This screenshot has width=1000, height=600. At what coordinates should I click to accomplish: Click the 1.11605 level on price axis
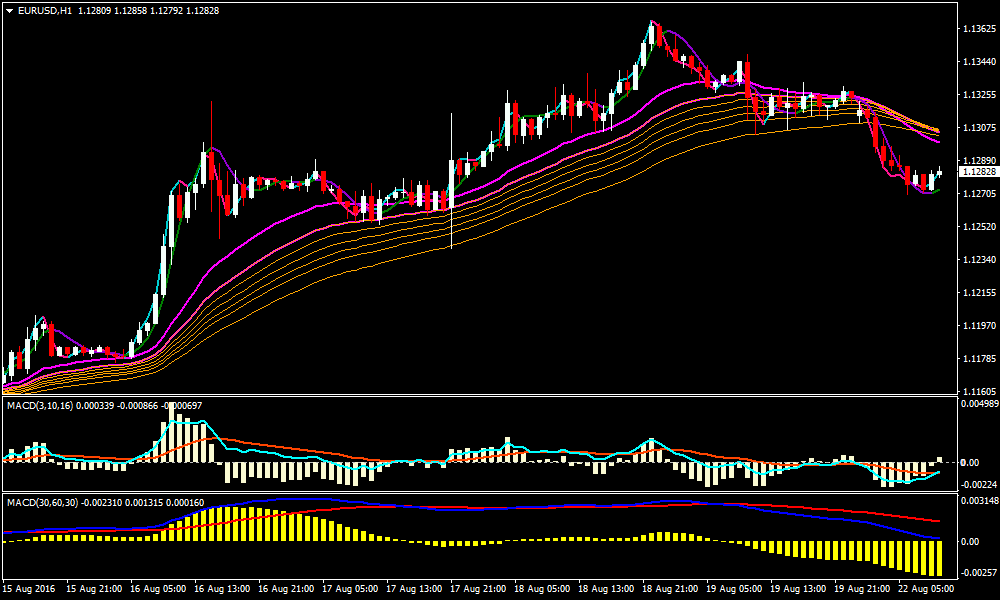click(977, 391)
